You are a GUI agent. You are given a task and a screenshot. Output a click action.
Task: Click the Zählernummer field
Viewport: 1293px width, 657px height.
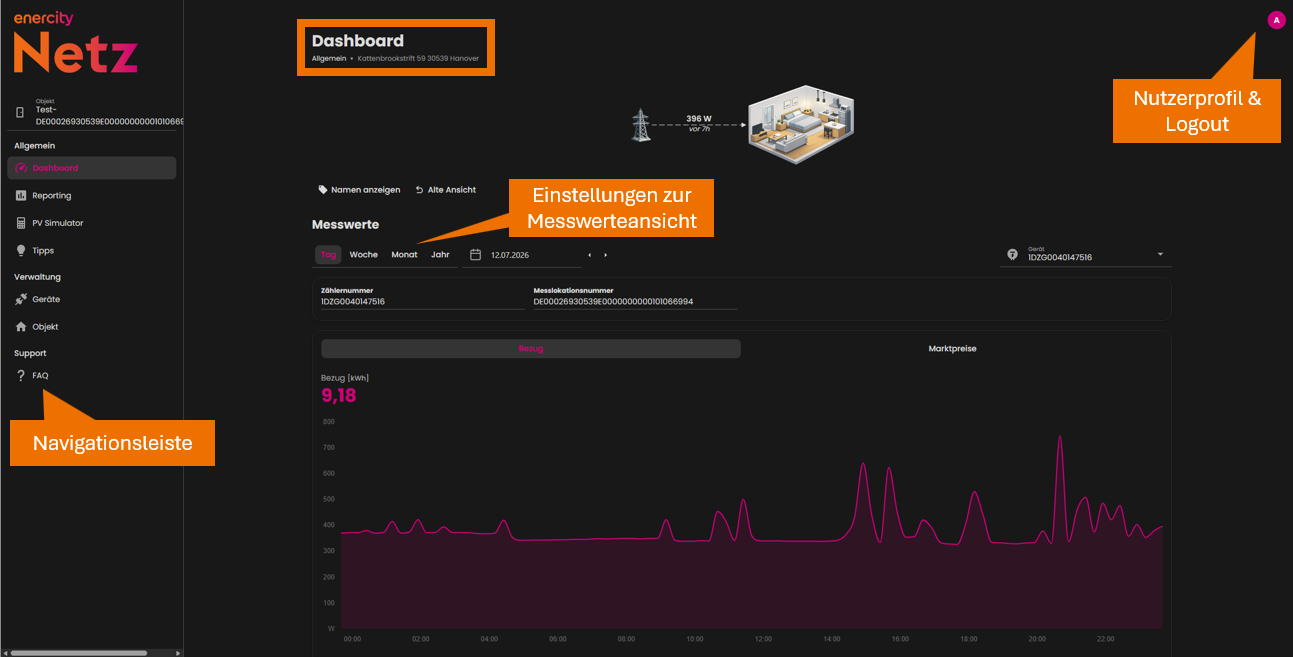(422, 298)
